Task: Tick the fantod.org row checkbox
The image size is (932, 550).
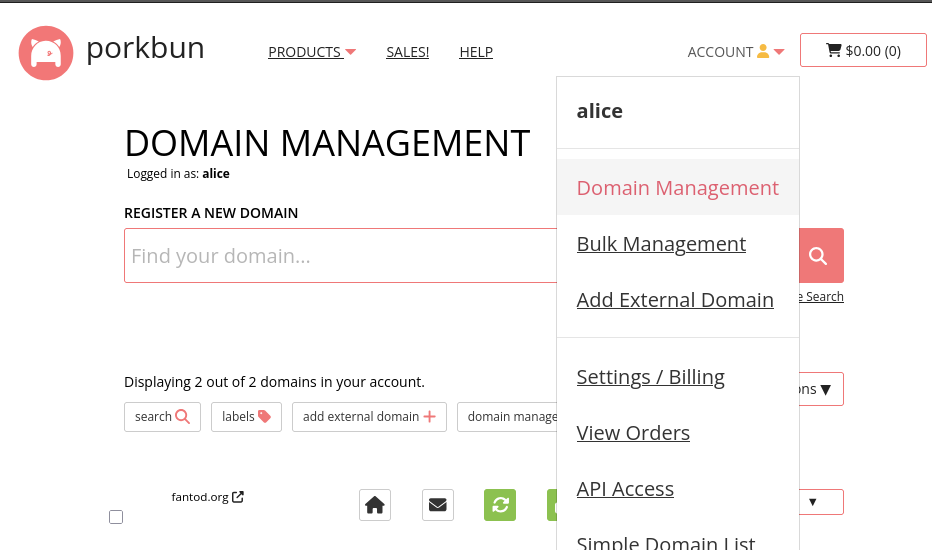Action: [116, 517]
